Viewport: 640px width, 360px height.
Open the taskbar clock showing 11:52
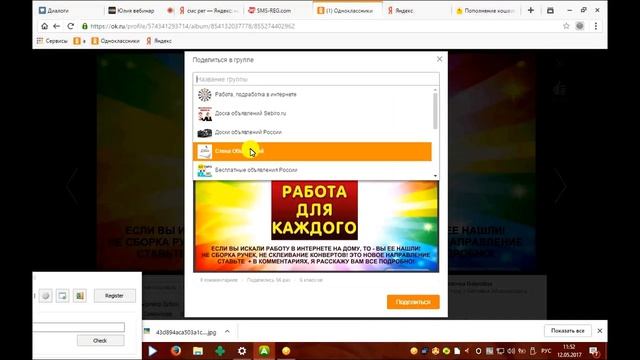(569, 351)
